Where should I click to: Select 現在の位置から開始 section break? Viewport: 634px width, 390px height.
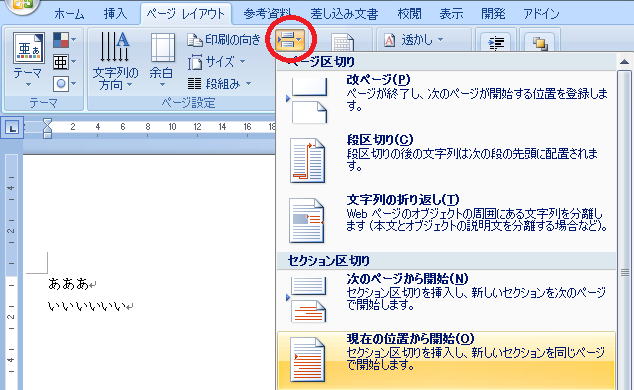point(447,360)
